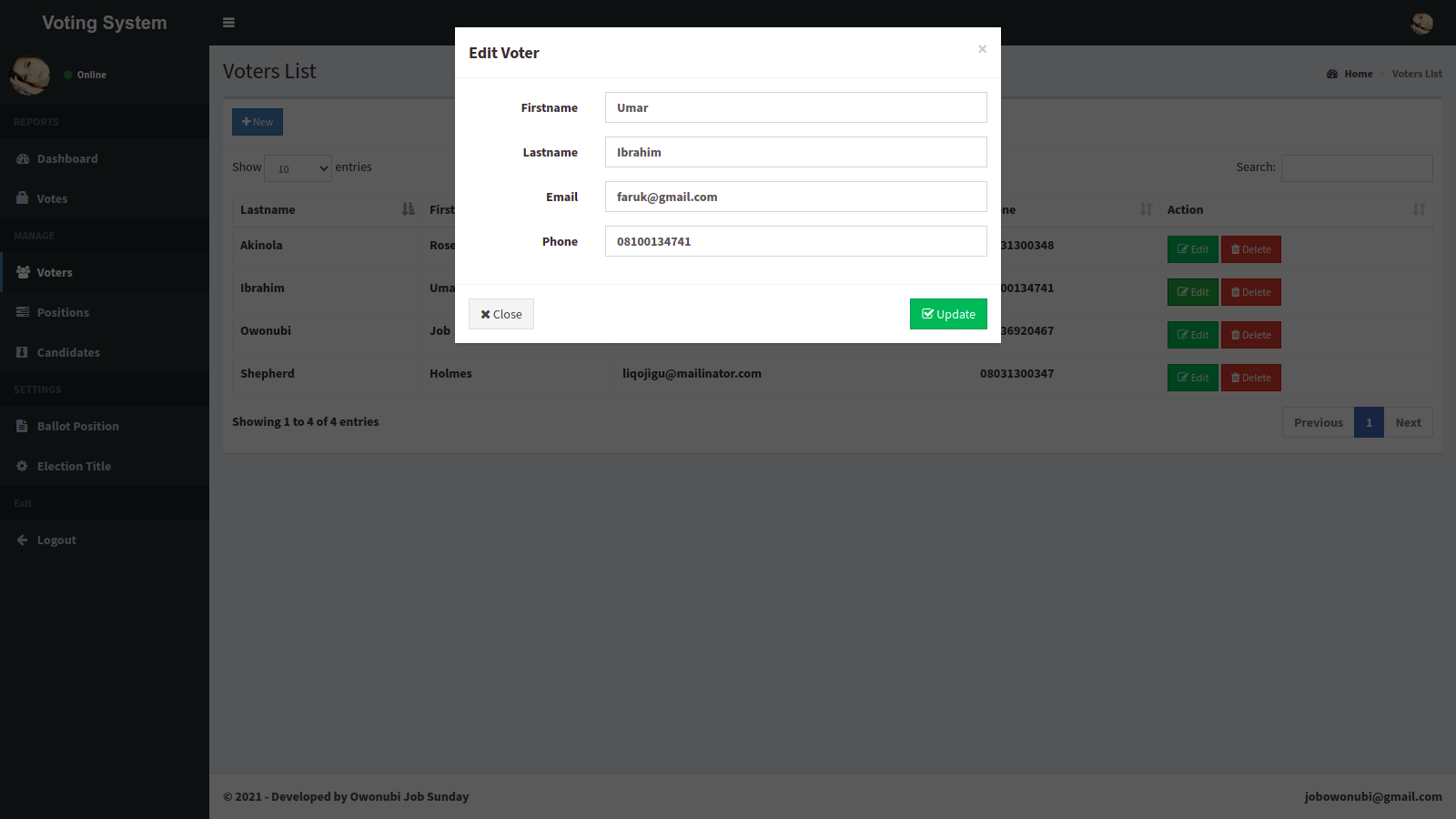
Task: Click the New voter button
Action: [258, 122]
